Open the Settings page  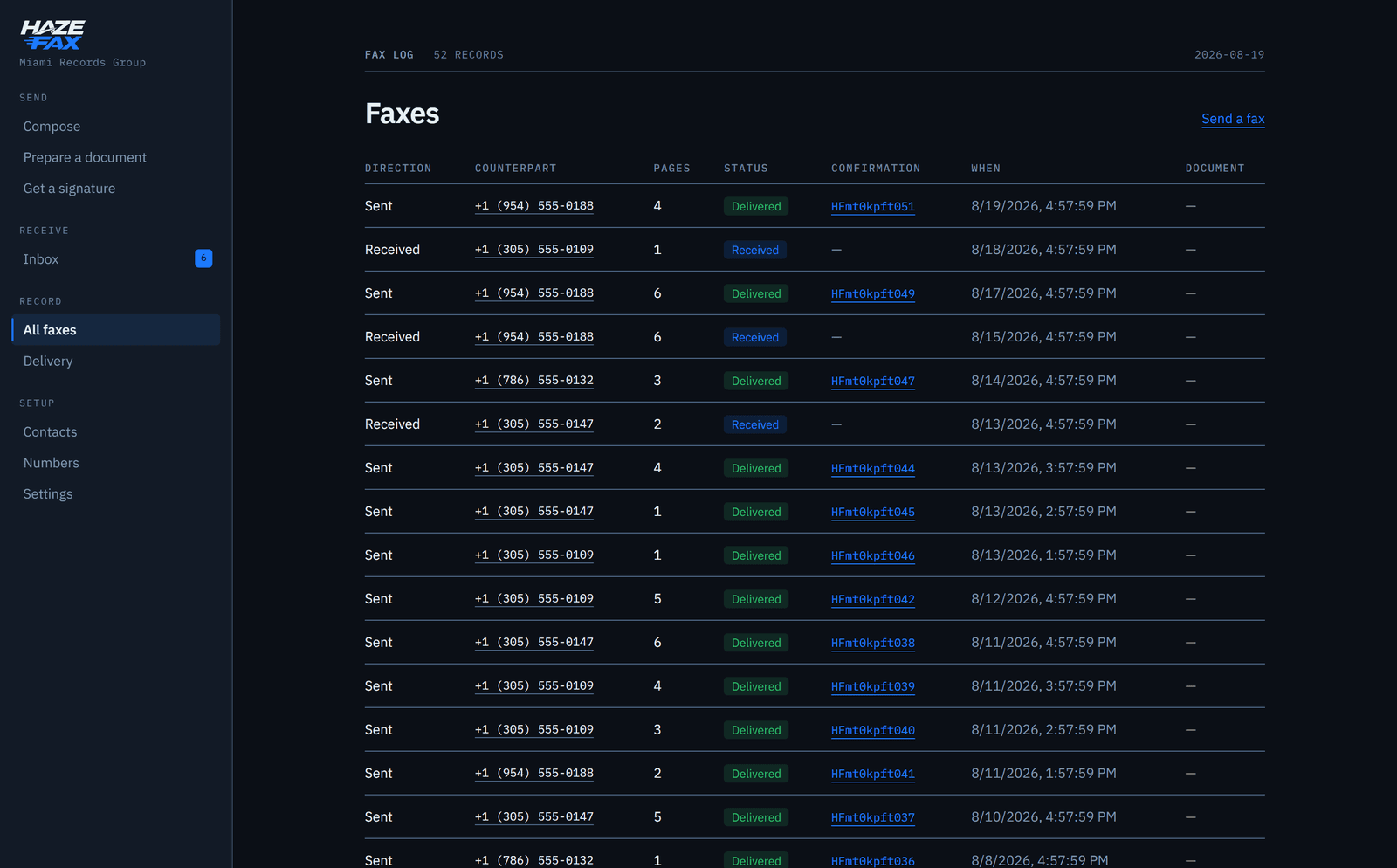[48, 494]
